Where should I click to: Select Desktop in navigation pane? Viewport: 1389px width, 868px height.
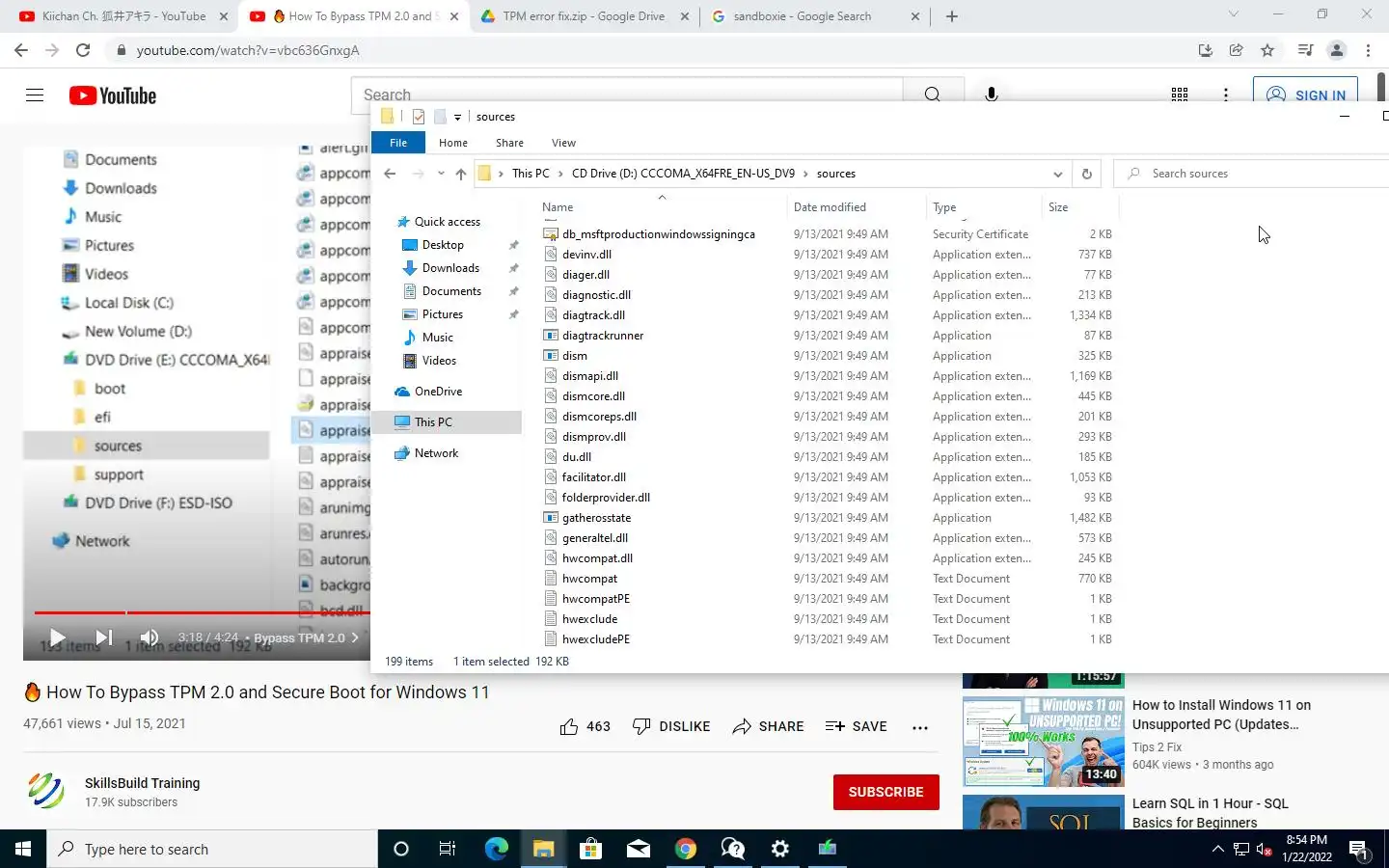coord(443,245)
